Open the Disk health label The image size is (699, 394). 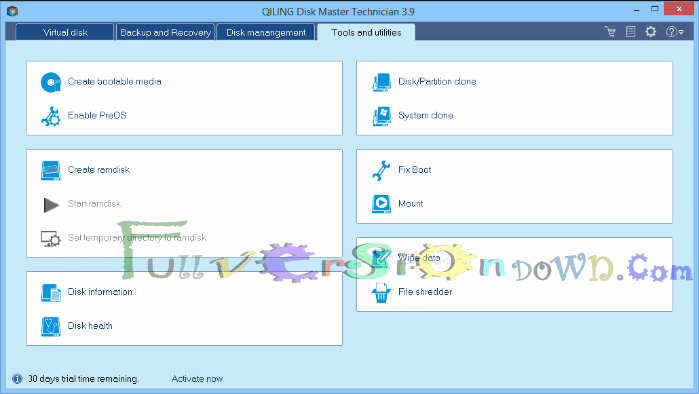click(x=90, y=326)
